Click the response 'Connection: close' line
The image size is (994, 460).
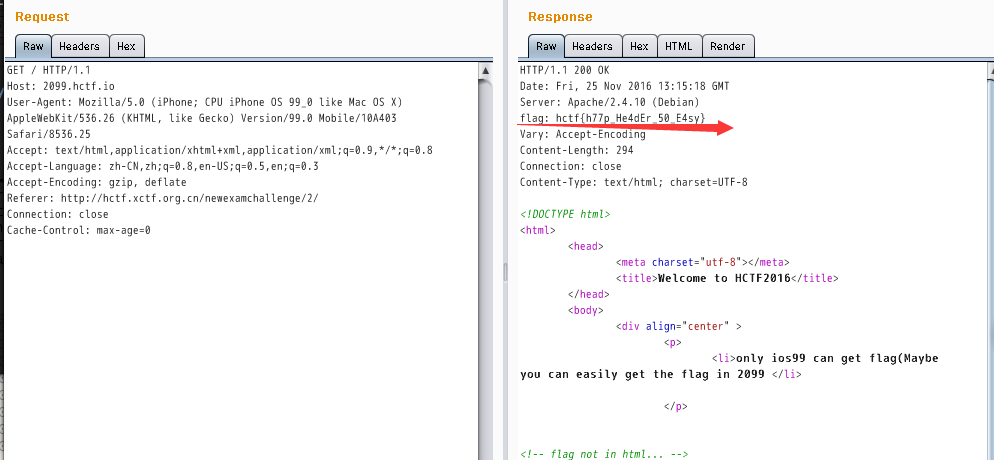click(571, 167)
